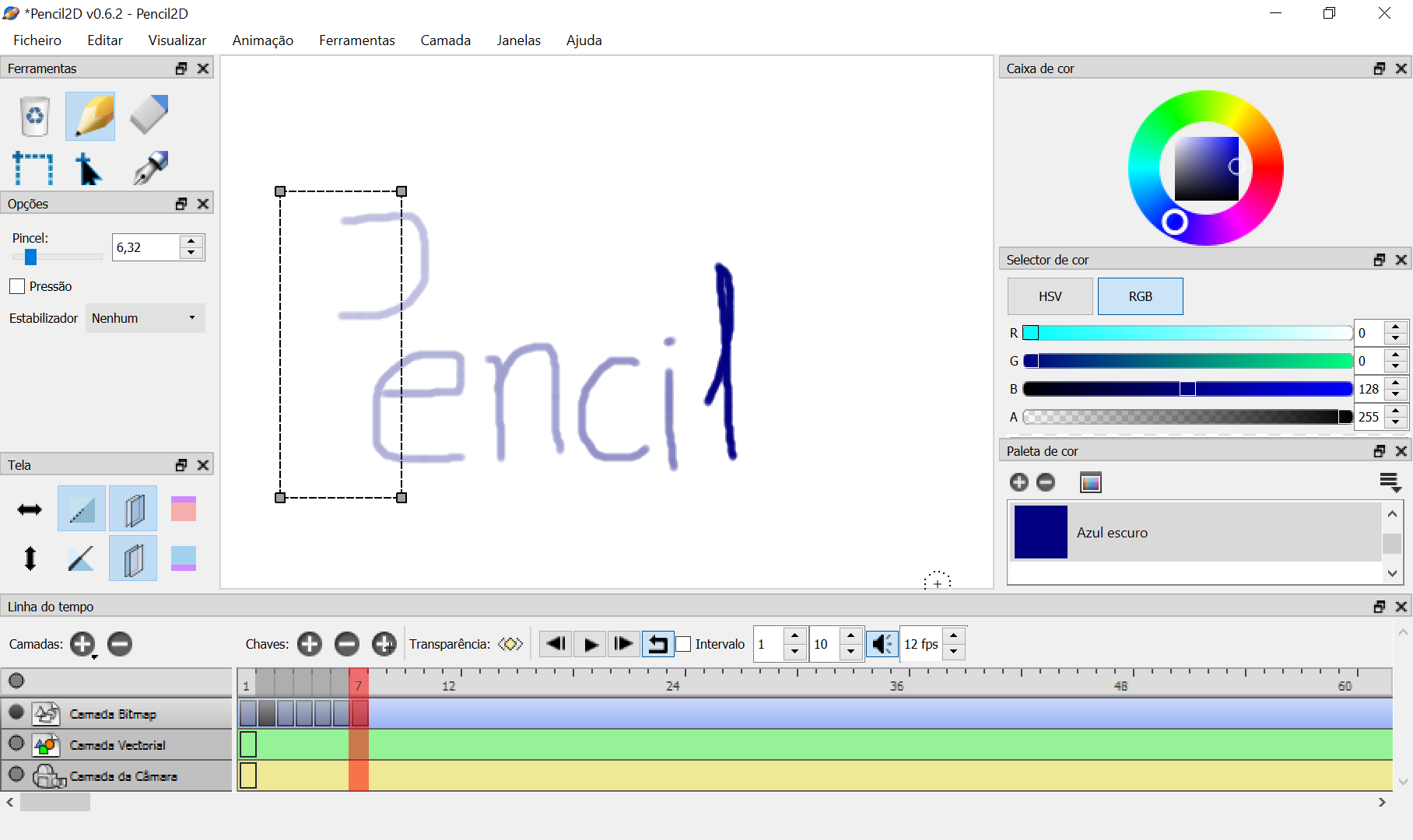Image resolution: width=1413 pixels, height=840 pixels.
Task: Open the Animação menu
Action: click(263, 40)
